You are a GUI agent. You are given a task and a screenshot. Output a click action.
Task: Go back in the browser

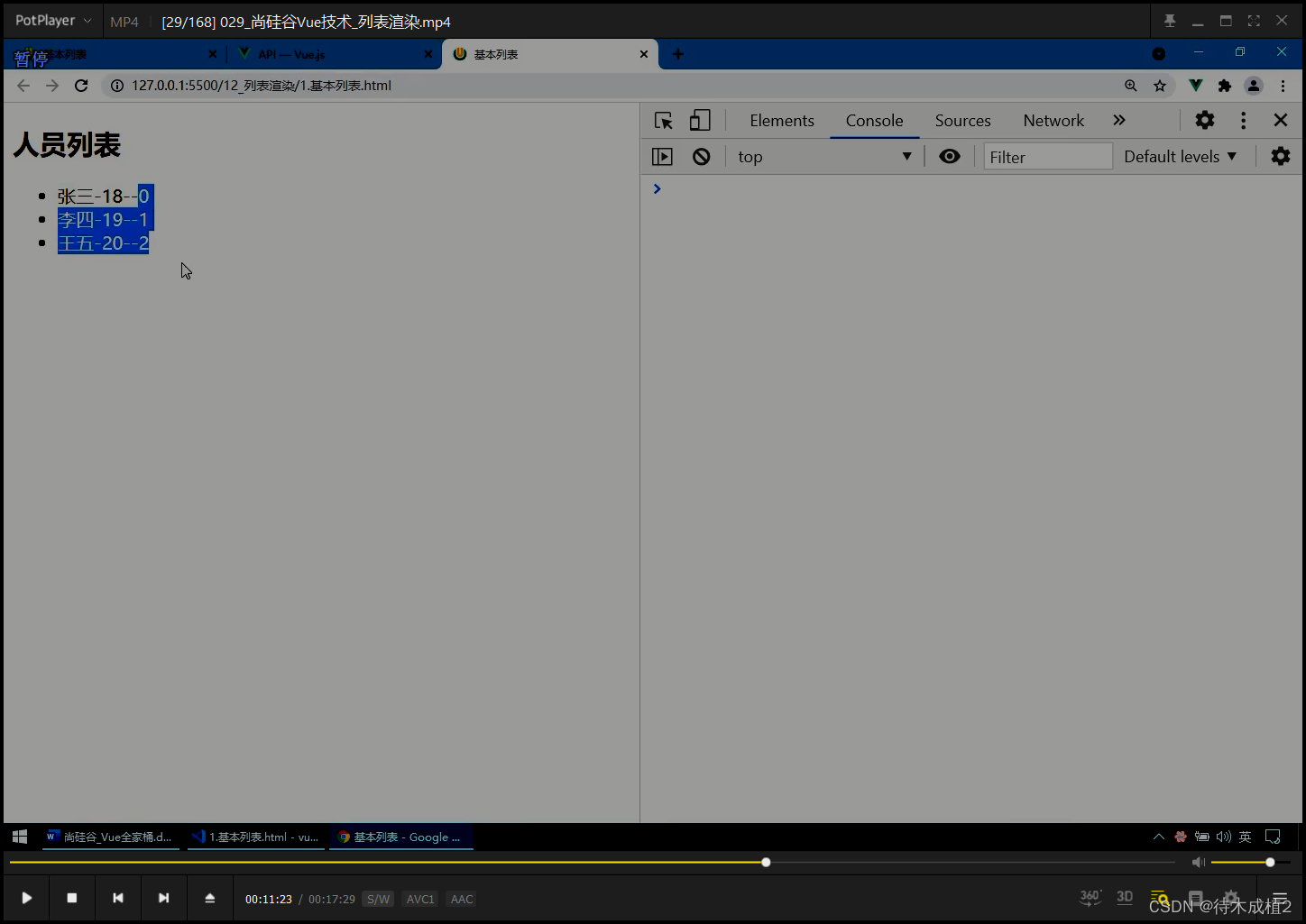(x=23, y=86)
